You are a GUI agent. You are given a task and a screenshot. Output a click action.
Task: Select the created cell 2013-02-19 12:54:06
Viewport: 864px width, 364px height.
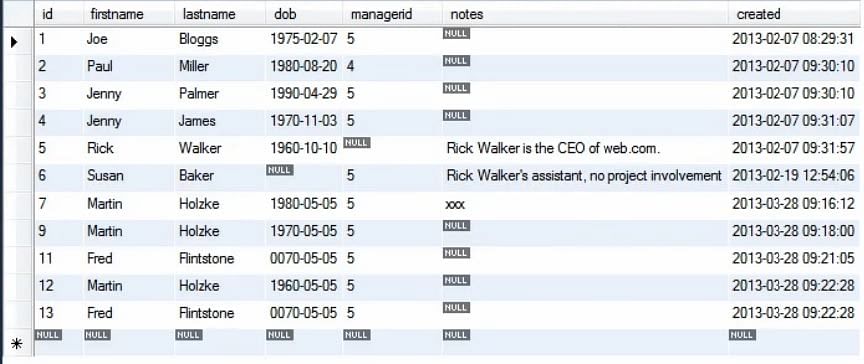[x=793, y=177]
